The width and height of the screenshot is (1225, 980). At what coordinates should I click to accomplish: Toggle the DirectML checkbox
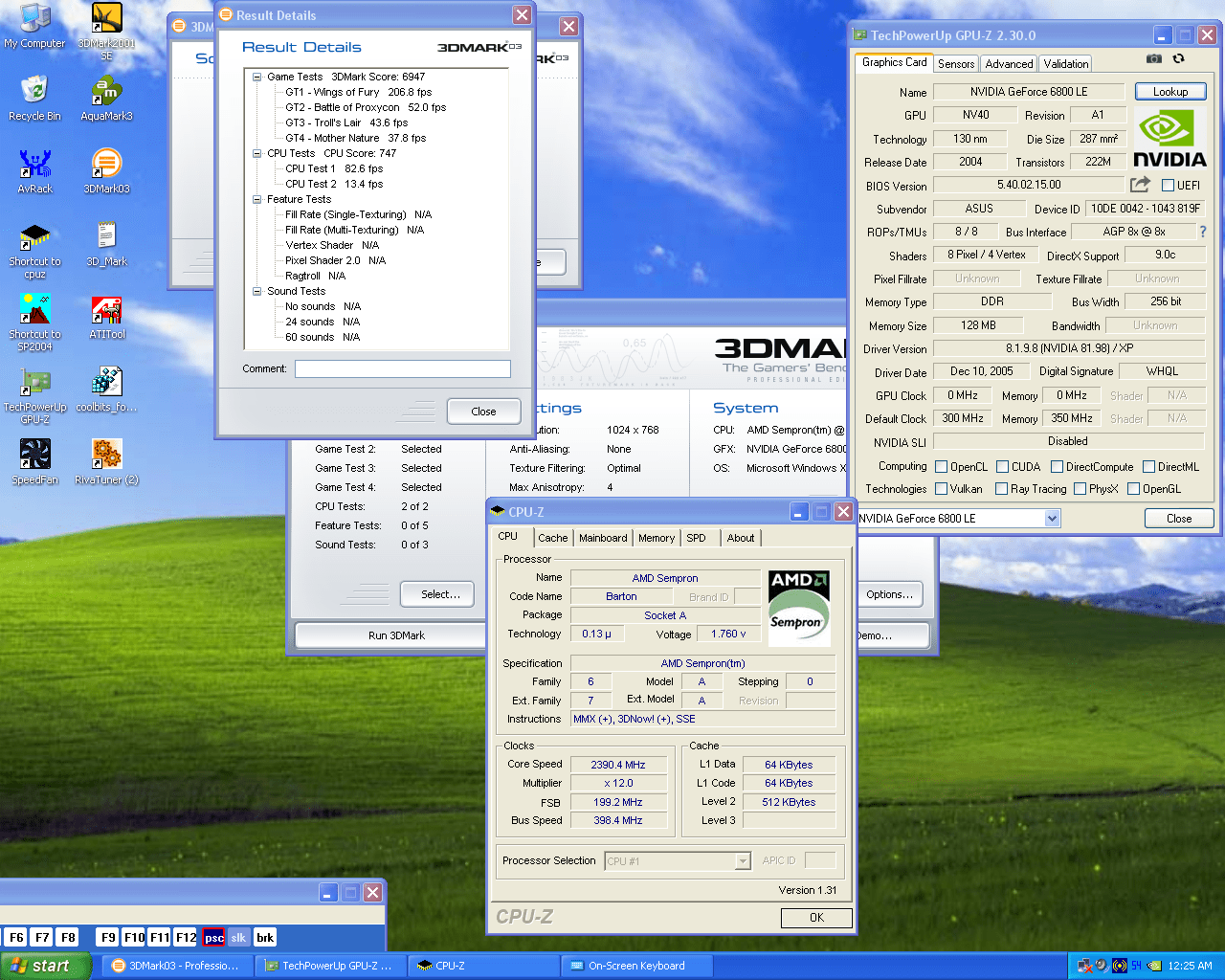pos(1148,467)
